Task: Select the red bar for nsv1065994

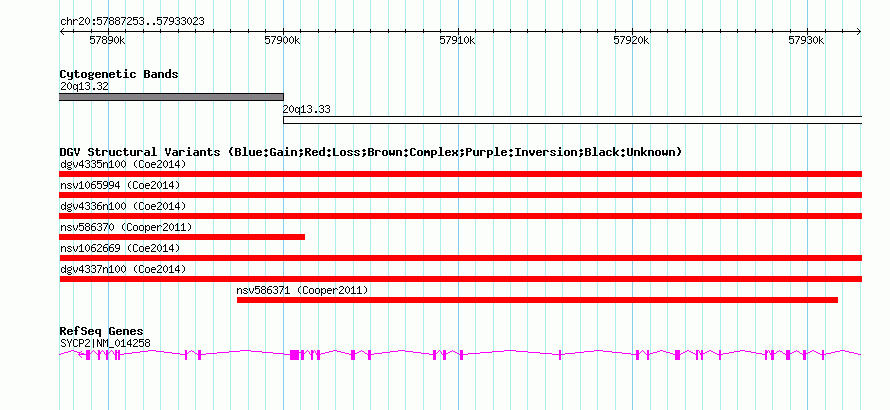Action: [461, 195]
